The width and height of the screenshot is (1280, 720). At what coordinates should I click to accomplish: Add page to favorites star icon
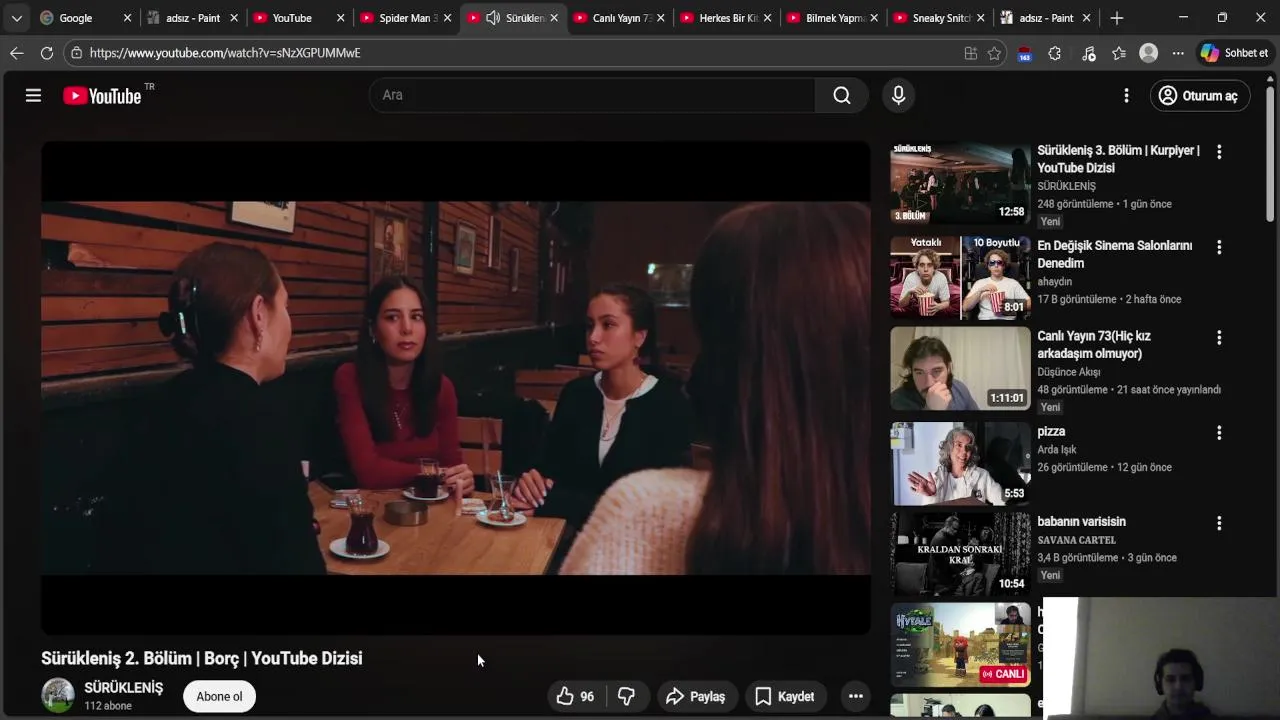pyautogui.click(x=994, y=53)
